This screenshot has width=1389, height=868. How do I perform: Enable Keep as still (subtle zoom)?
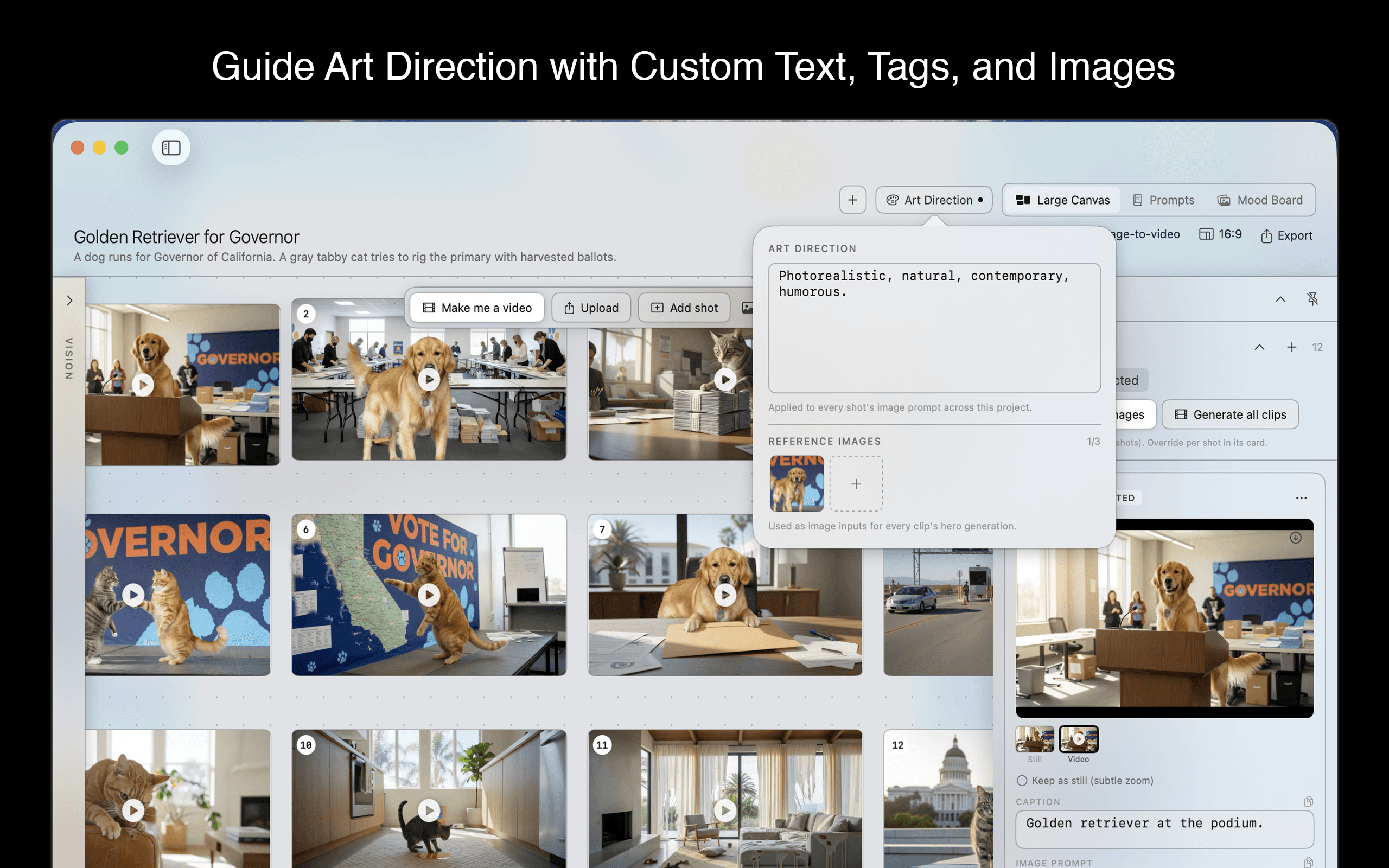click(x=1022, y=781)
